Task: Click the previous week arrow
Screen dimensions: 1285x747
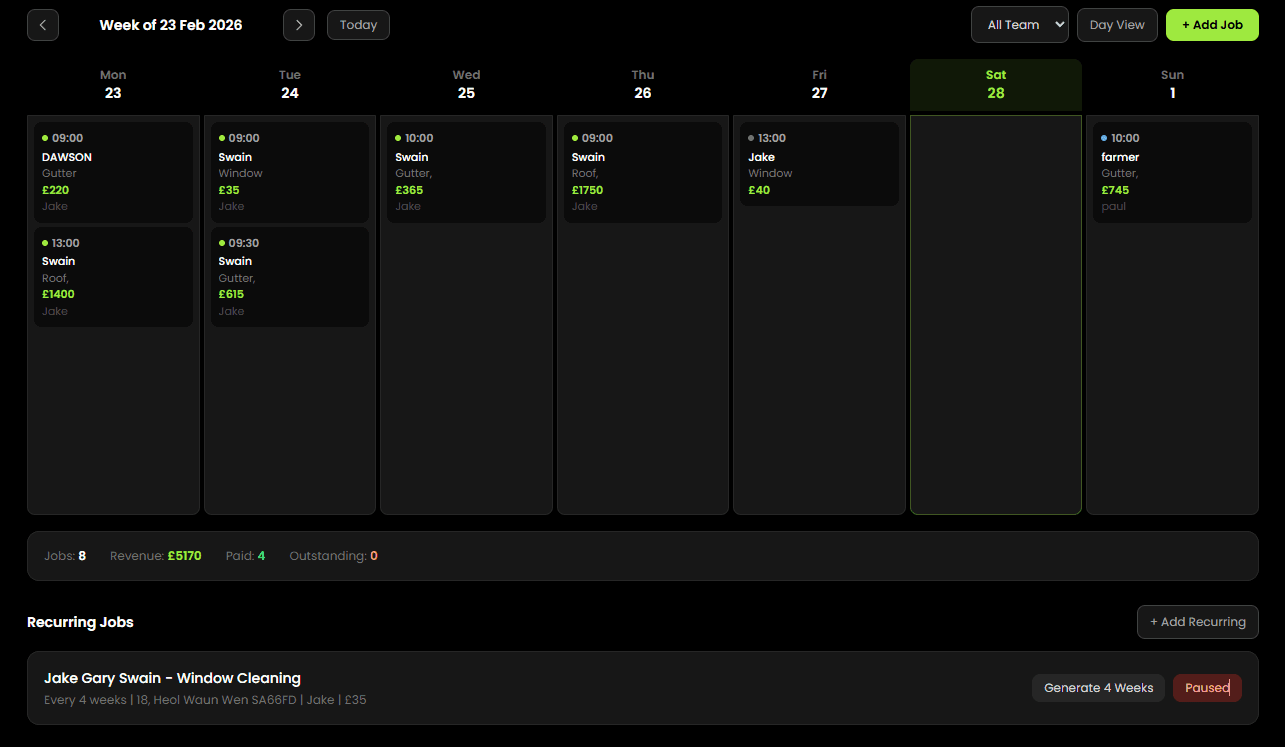Action: tap(42, 25)
